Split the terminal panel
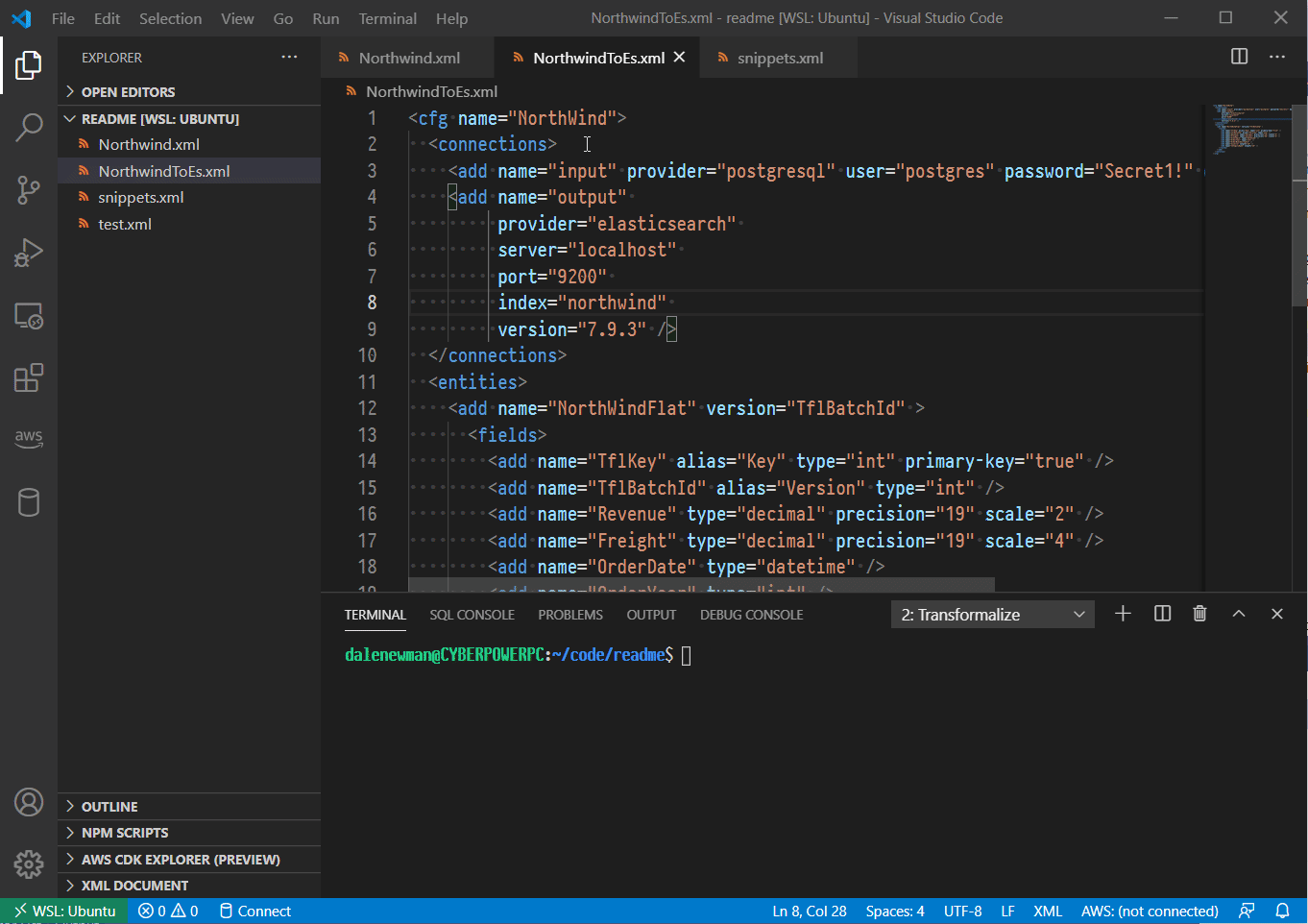The image size is (1308, 924). [x=1162, y=614]
